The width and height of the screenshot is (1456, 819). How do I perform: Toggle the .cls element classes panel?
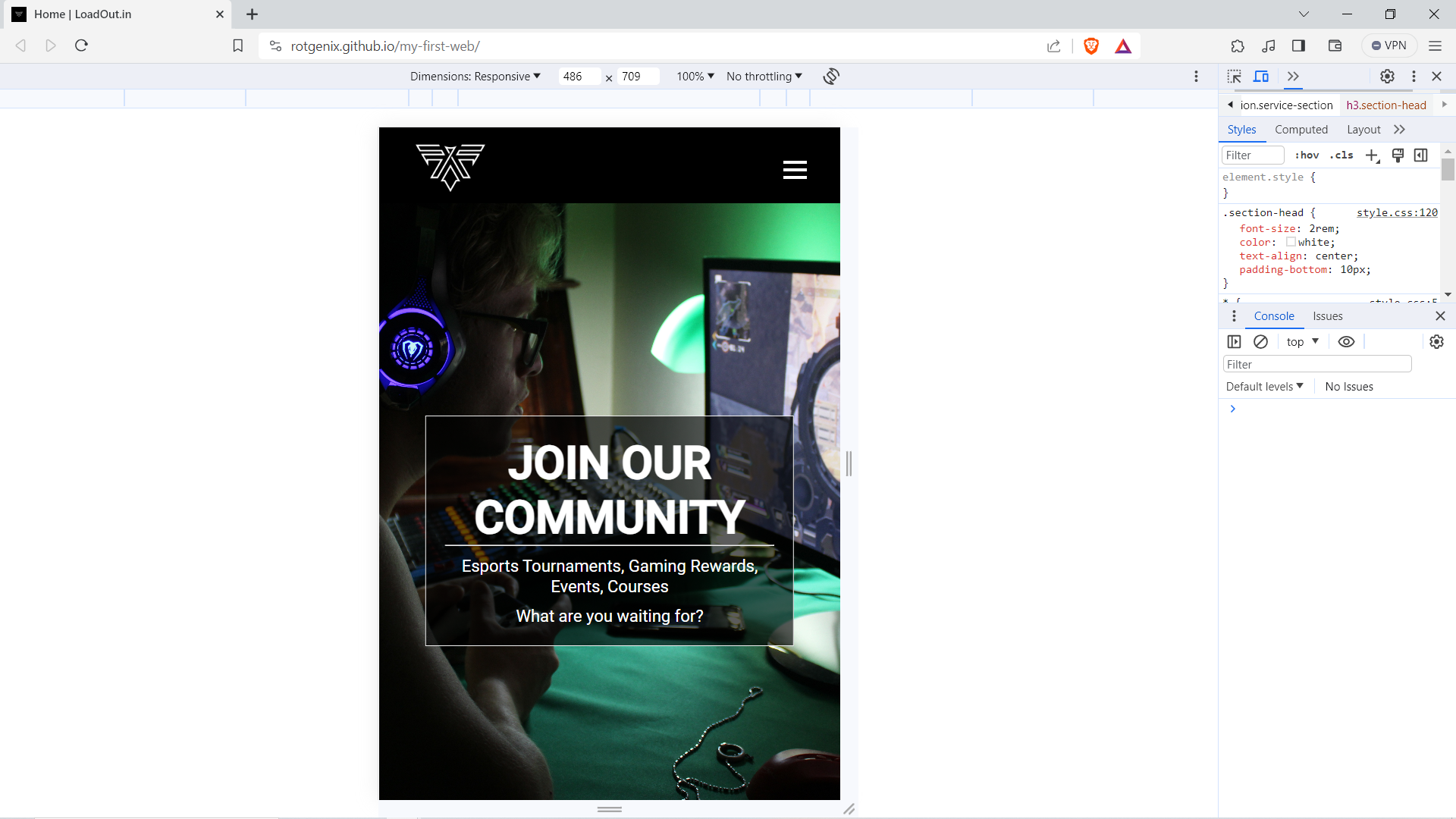(1341, 155)
